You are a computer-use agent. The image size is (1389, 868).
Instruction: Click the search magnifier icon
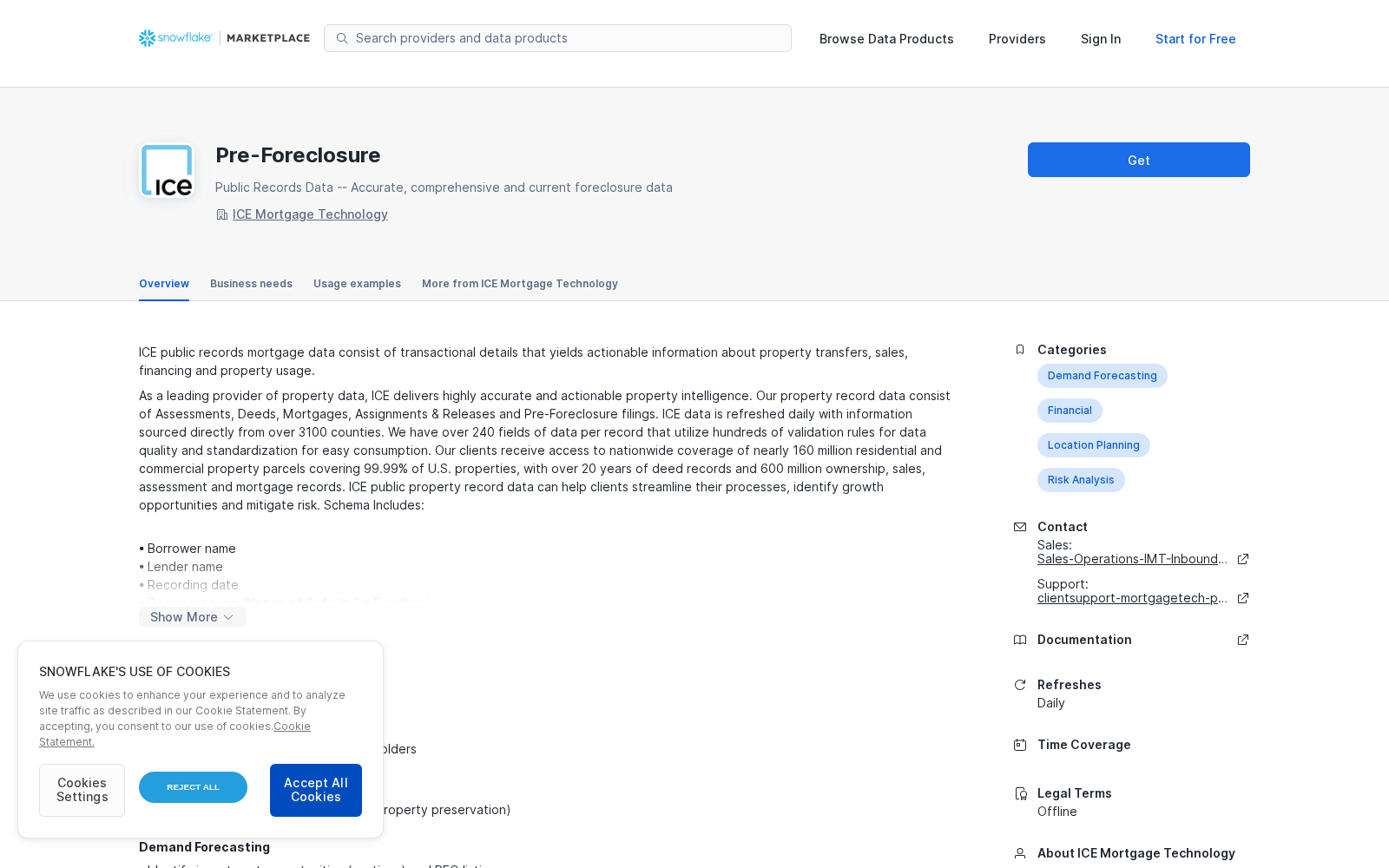(342, 38)
